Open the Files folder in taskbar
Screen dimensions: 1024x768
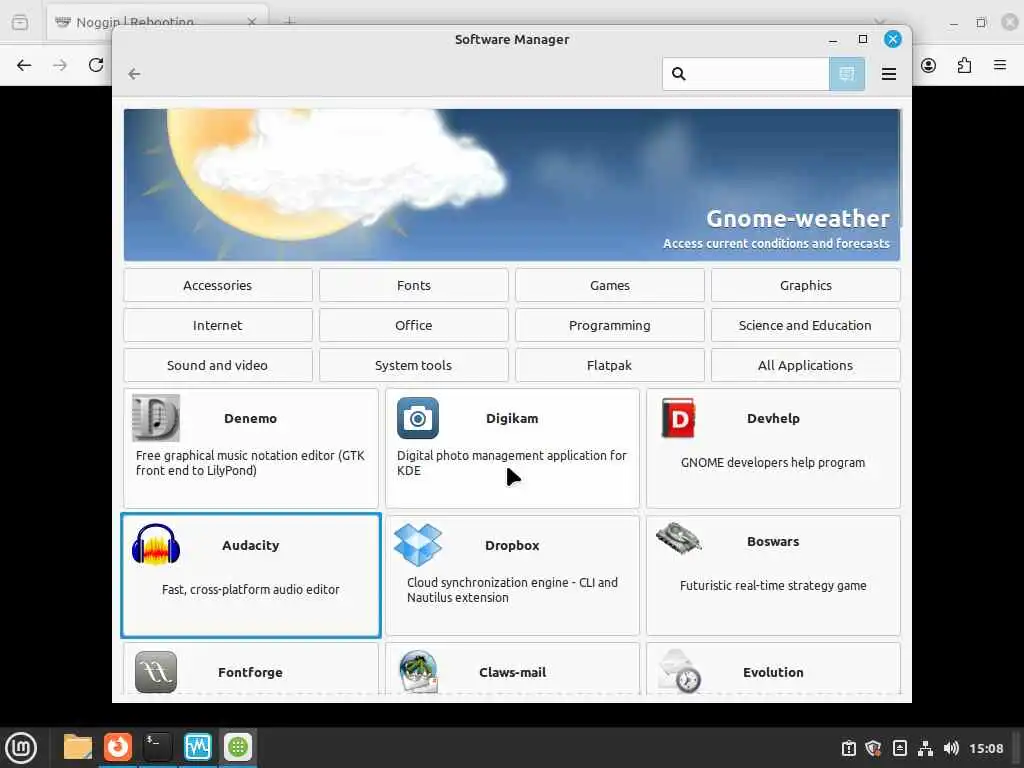pos(78,747)
